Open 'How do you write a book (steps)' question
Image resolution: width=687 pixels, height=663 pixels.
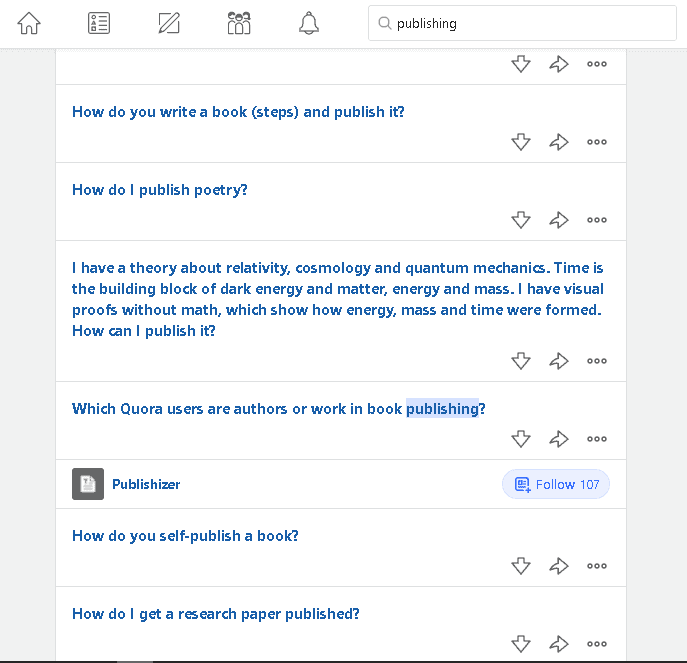[238, 112]
